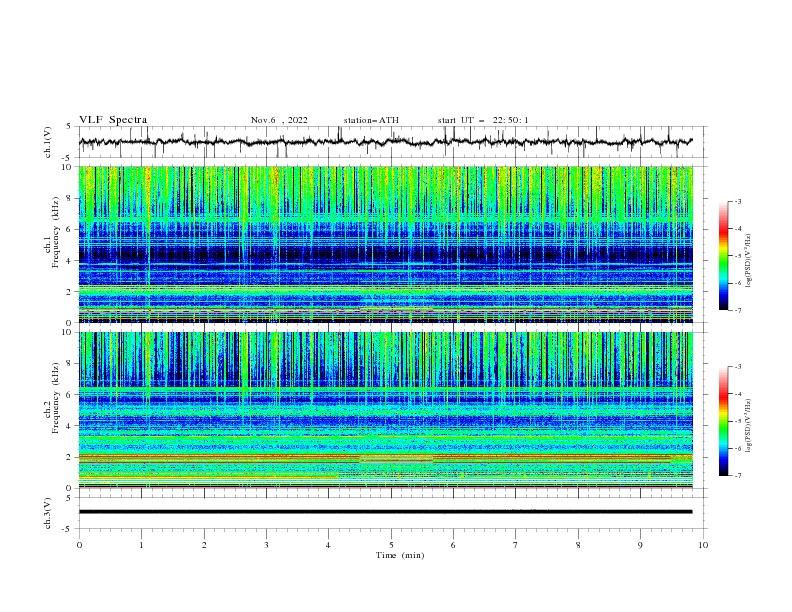Screen dimensions: 792x612
Task: Click the "1" tick on the time axis
Action: pyautogui.click(x=141, y=545)
